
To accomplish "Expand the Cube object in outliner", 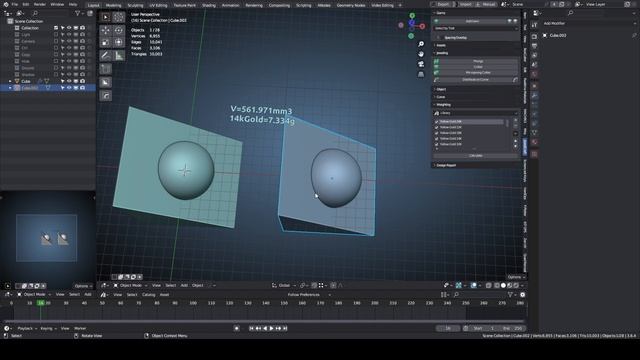I will 10,81.
